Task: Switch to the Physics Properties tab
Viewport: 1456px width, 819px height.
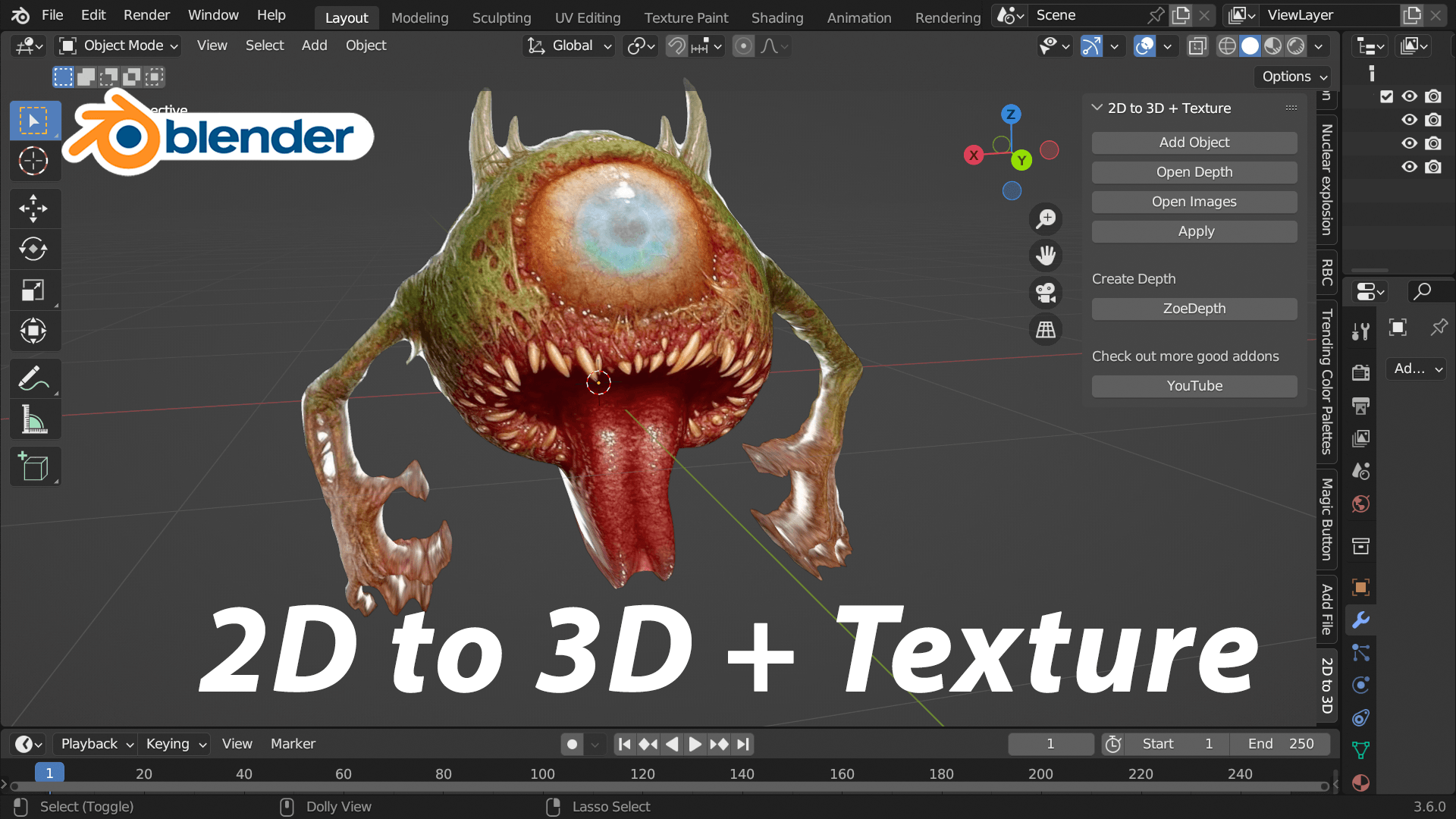Action: [1360, 685]
